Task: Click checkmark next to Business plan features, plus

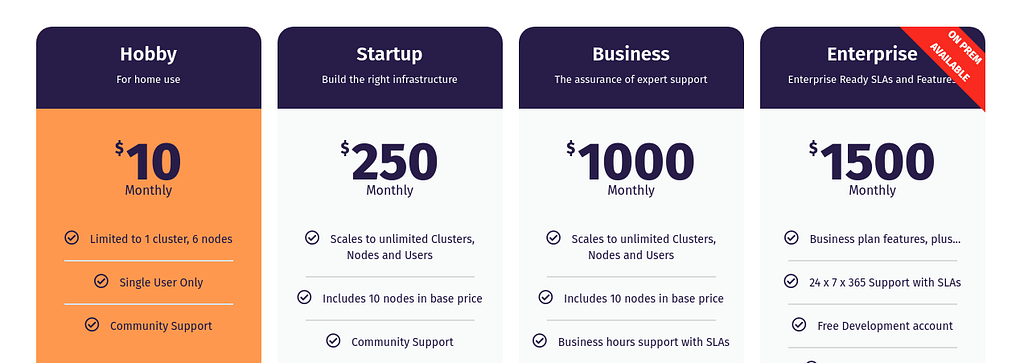Action: pyautogui.click(x=792, y=238)
